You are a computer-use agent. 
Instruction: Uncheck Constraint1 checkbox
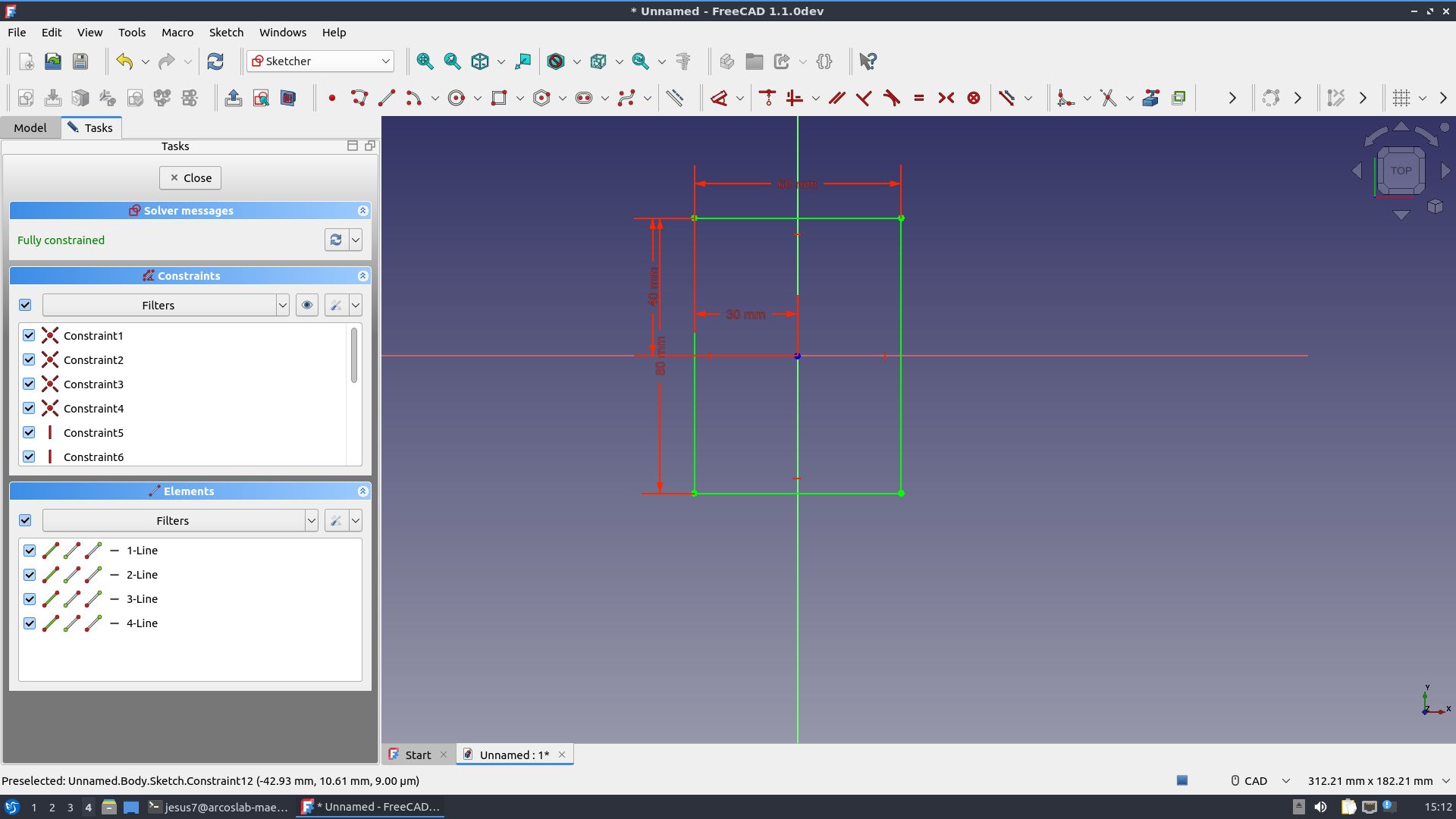pyautogui.click(x=29, y=335)
